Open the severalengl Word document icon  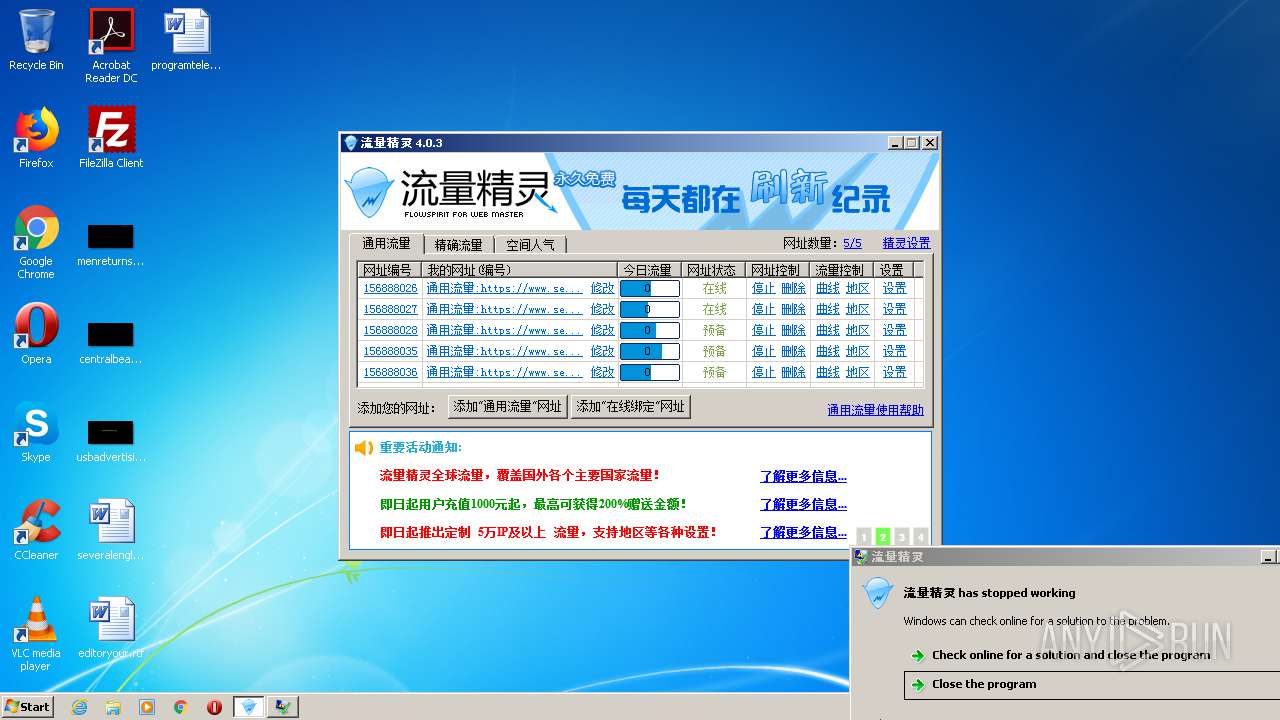111,530
